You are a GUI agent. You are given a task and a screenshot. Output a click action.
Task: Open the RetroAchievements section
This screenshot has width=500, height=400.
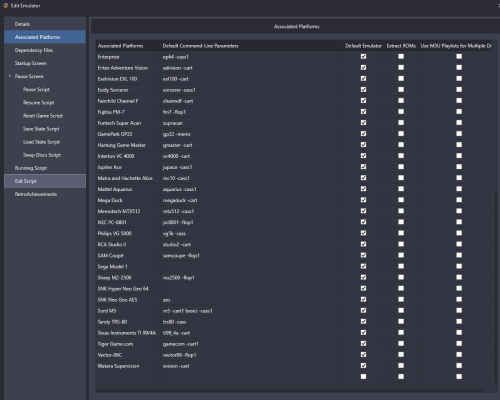[45, 194]
